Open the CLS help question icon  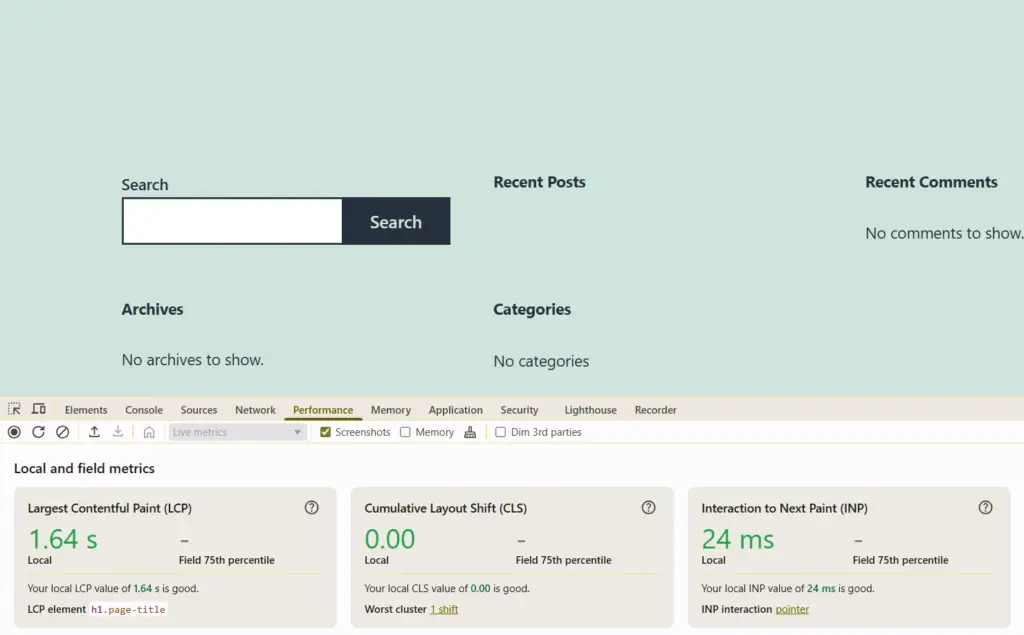coord(648,508)
